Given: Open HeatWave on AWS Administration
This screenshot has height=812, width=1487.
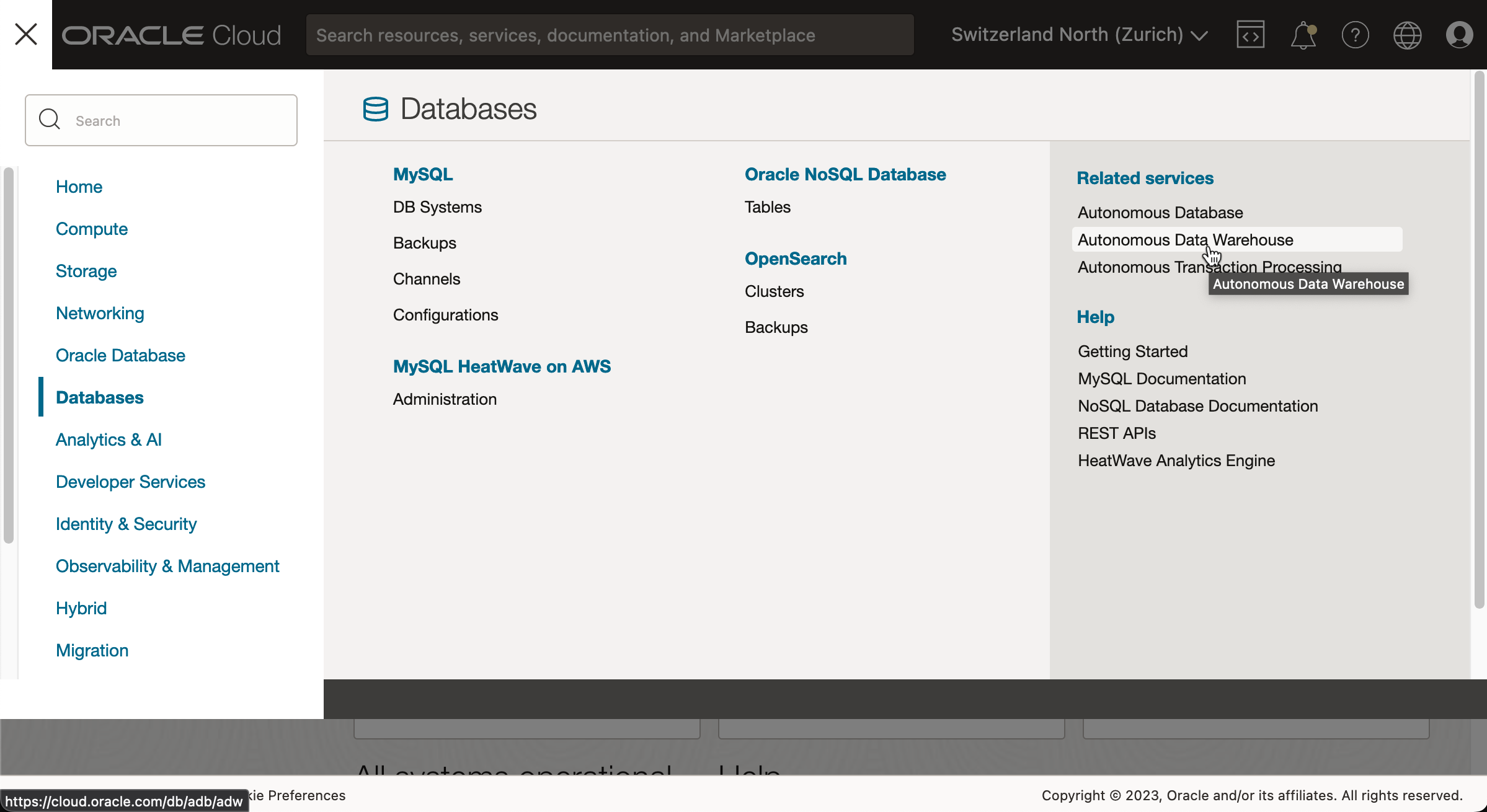Looking at the screenshot, I should (x=445, y=399).
